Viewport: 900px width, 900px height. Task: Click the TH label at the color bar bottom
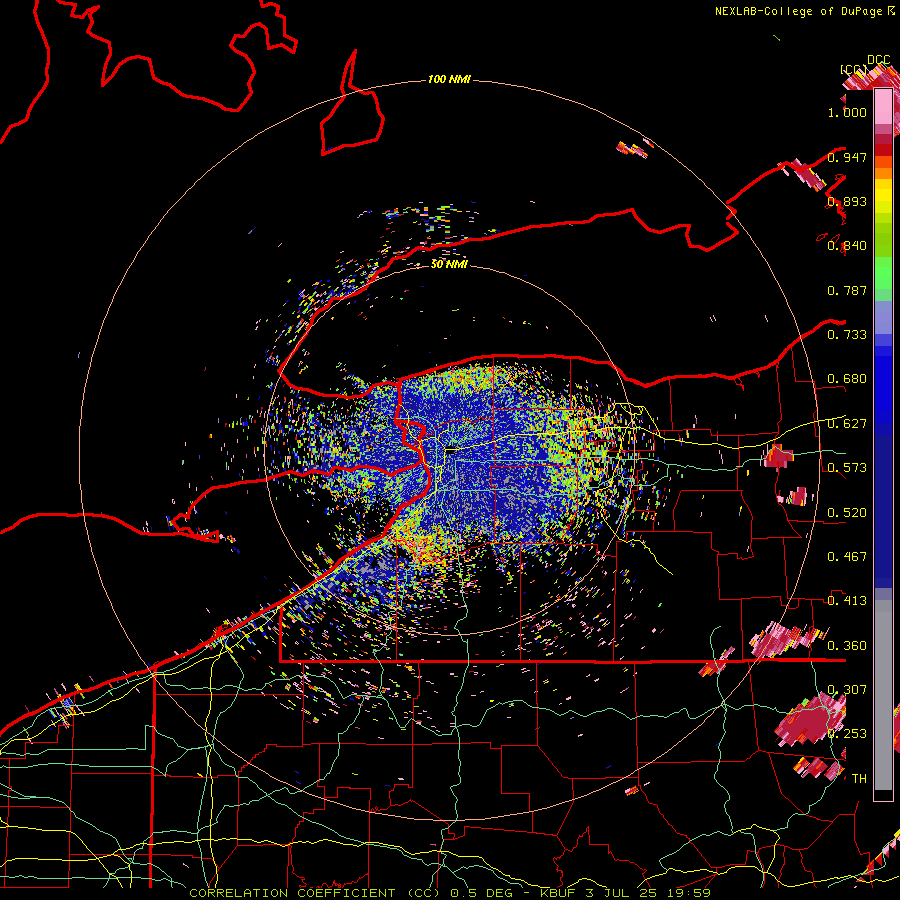pos(859,778)
